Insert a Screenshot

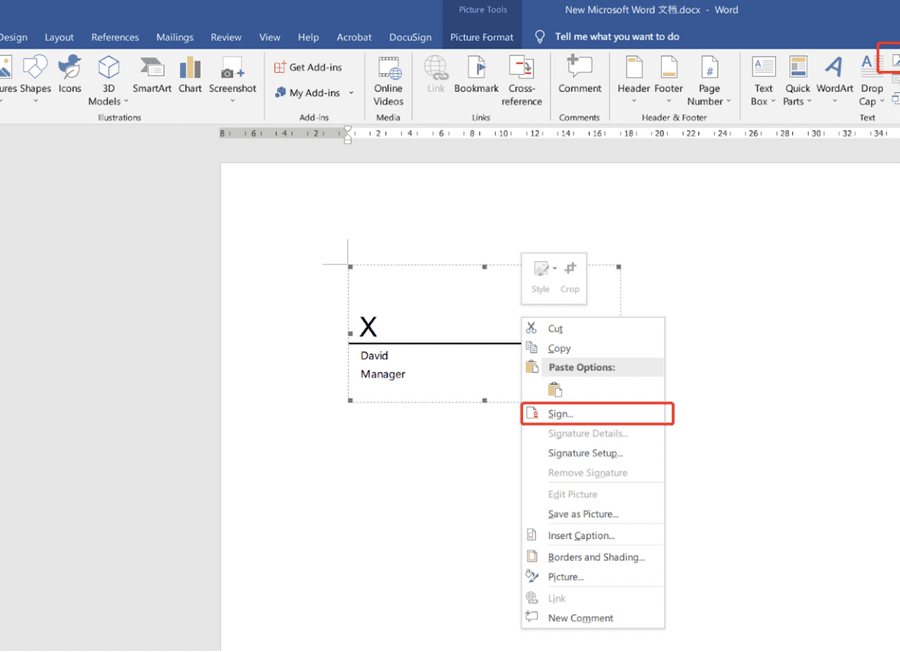pyautogui.click(x=232, y=80)
